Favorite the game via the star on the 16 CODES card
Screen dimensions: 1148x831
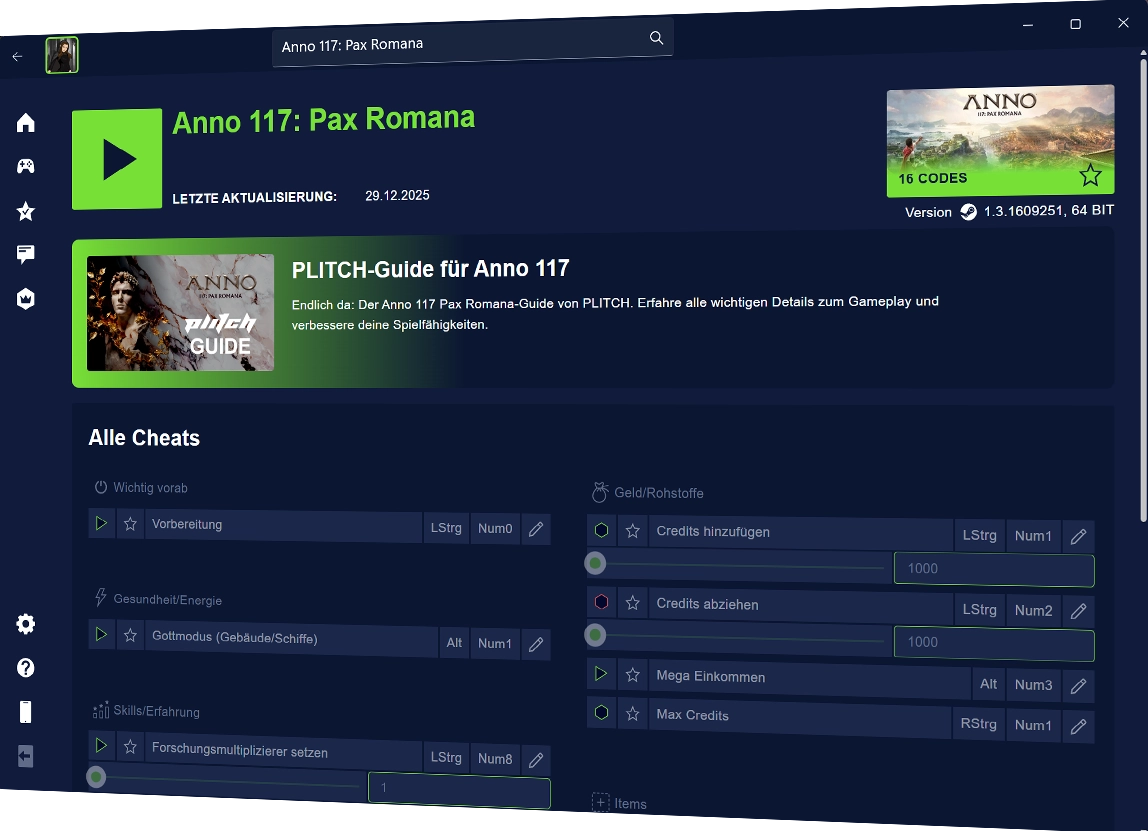pyautogui.click(x=1090, y=175)
